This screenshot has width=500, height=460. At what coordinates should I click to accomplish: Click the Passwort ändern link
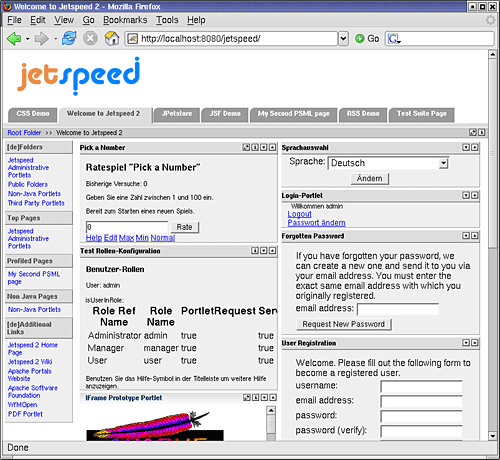tap(316, 223)
